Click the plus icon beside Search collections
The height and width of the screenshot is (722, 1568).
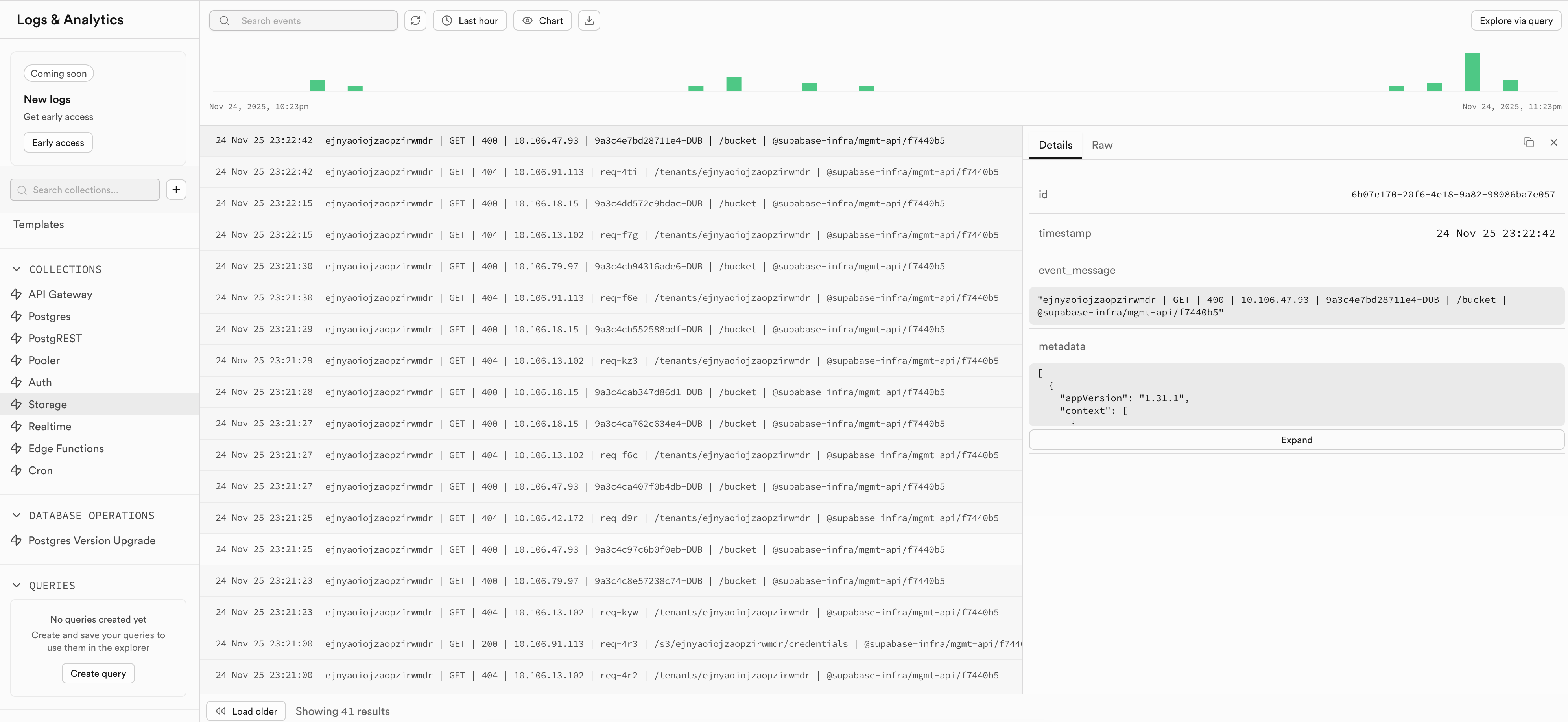(x=176, y=190)
